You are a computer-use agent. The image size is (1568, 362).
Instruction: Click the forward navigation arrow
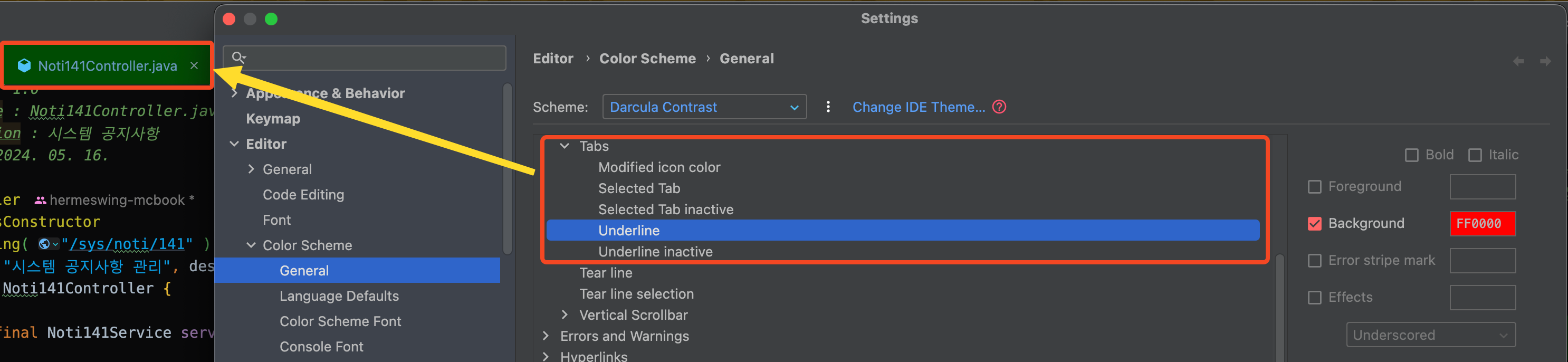pos(1545,61)
